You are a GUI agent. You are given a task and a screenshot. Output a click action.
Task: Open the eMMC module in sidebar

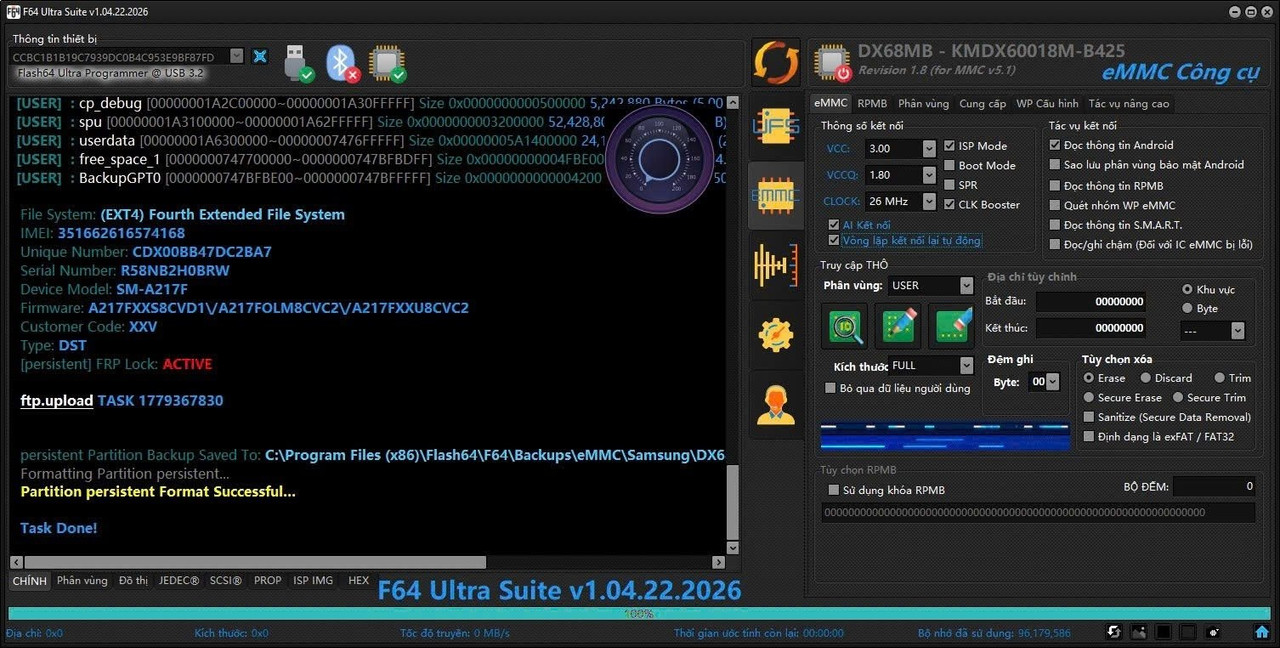click(x=776, y=196)
